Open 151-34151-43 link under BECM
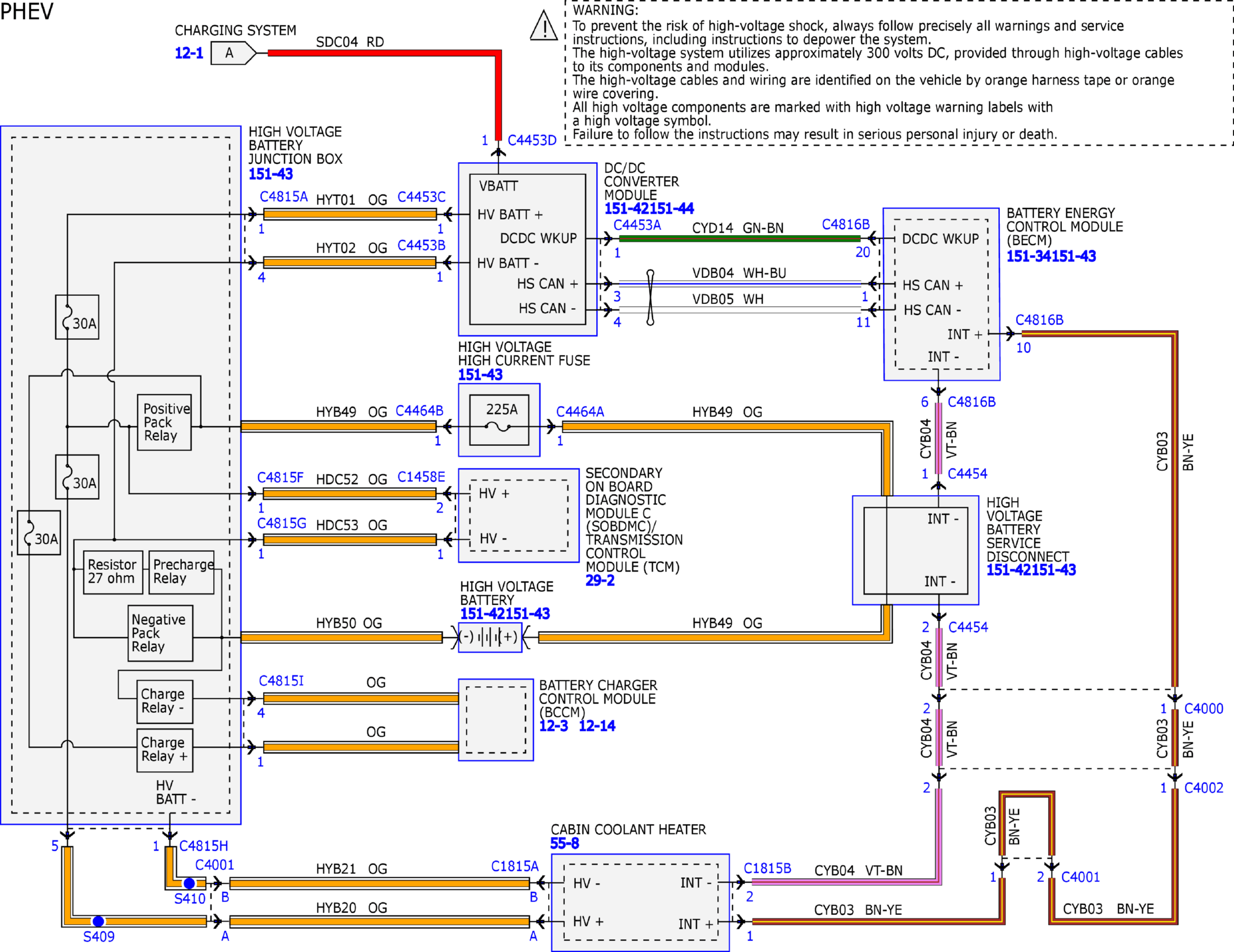 1051,256
